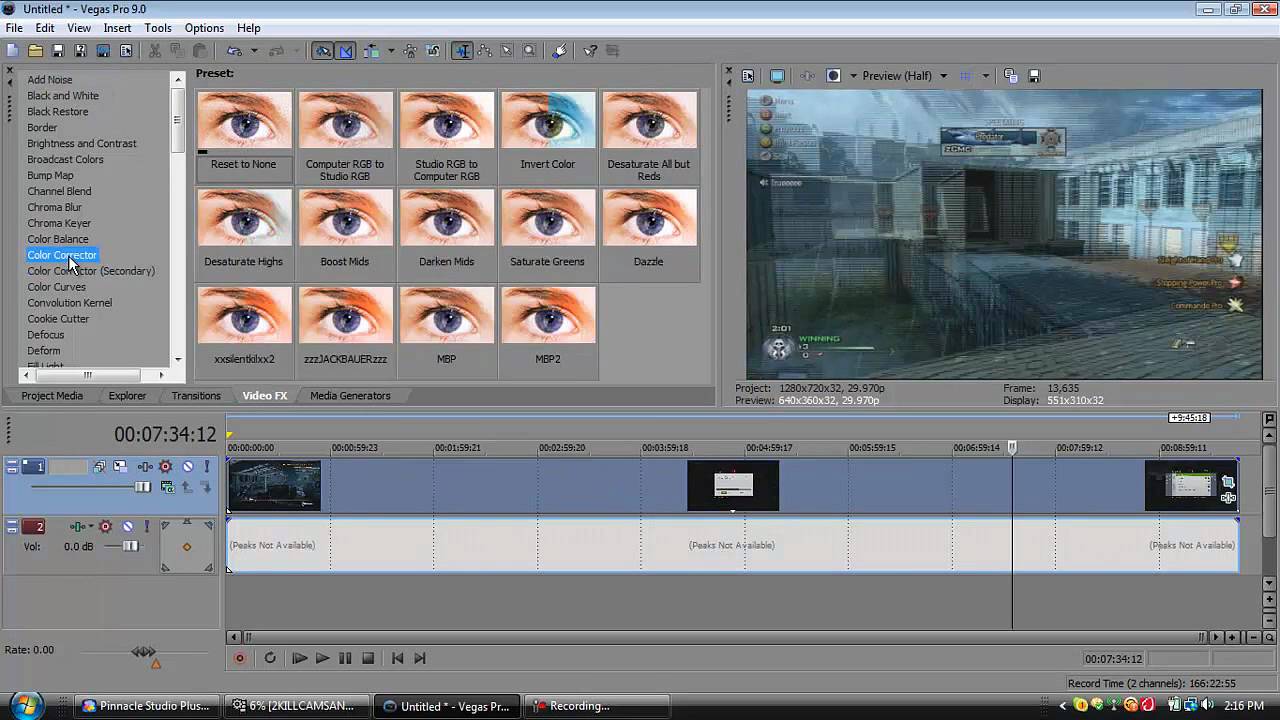
Task: Solo audio track 2
Action: [147, 526]
